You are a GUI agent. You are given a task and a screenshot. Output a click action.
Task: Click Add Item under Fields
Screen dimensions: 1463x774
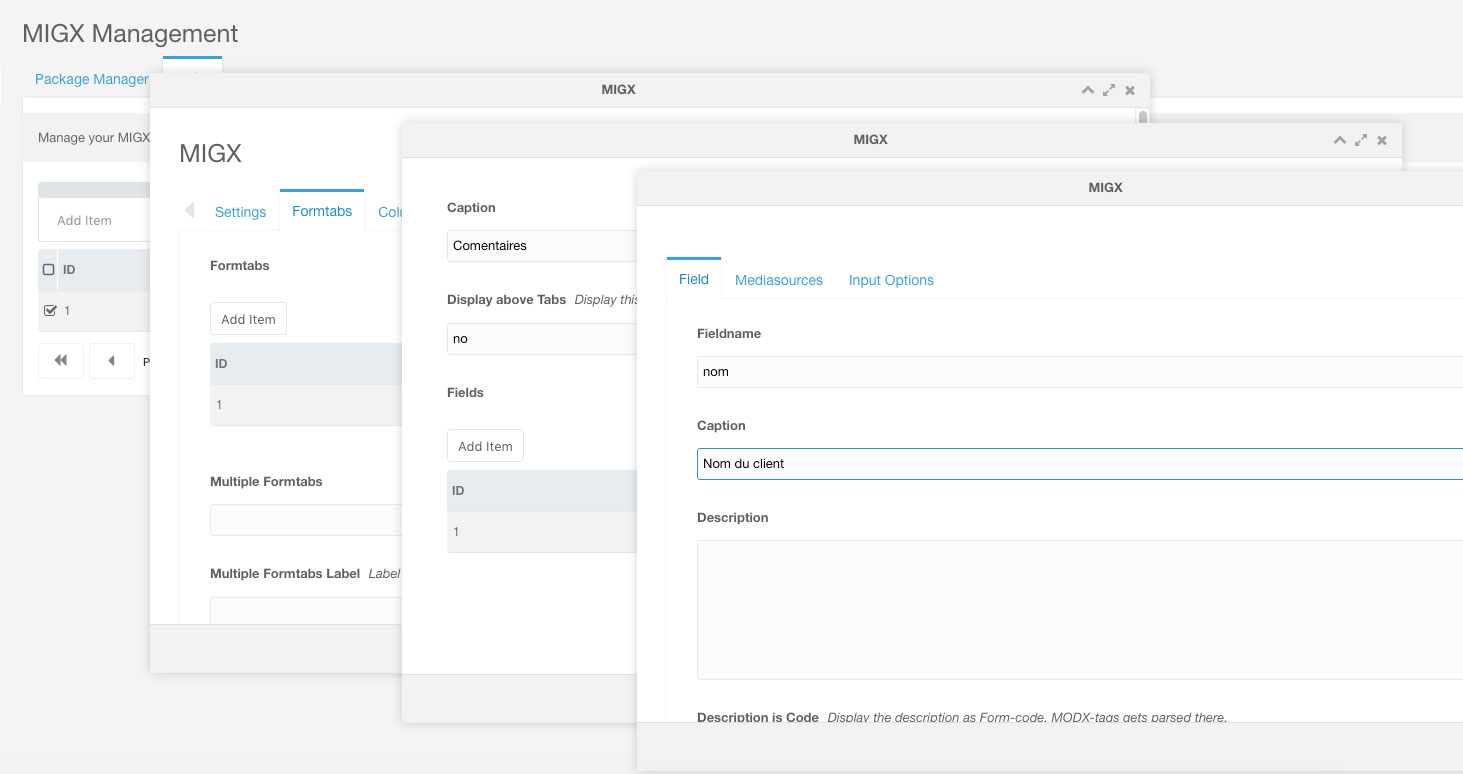pyautogui.click(x=485, y=446)
